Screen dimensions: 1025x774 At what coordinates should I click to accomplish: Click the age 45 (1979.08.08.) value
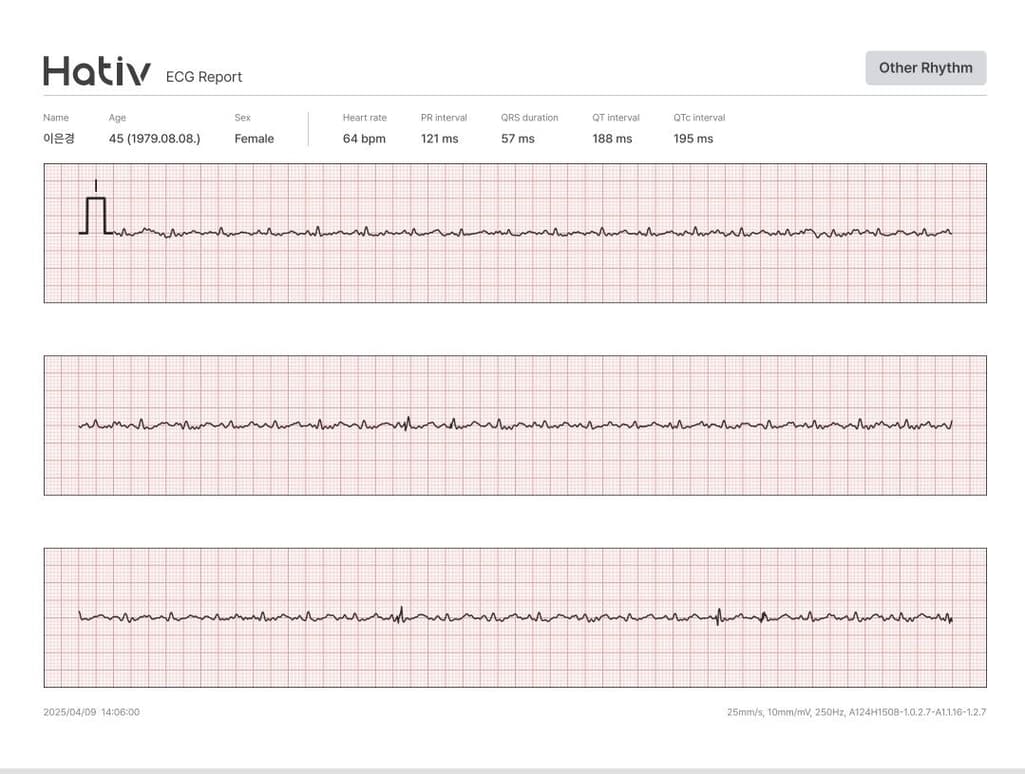(x=154, y=139)
